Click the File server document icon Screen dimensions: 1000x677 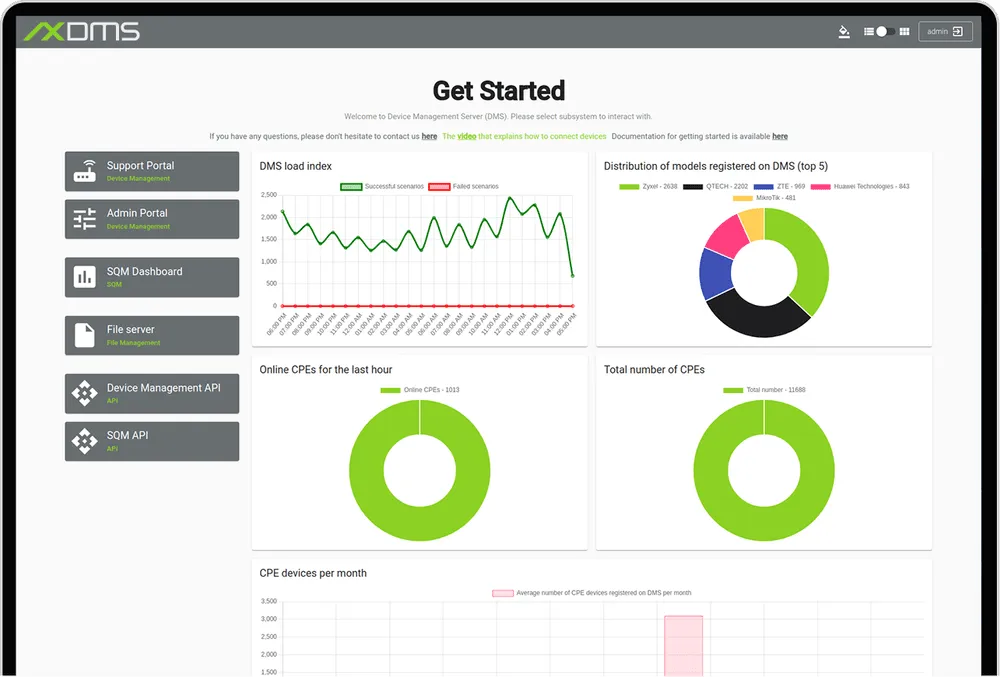point(85,335)
